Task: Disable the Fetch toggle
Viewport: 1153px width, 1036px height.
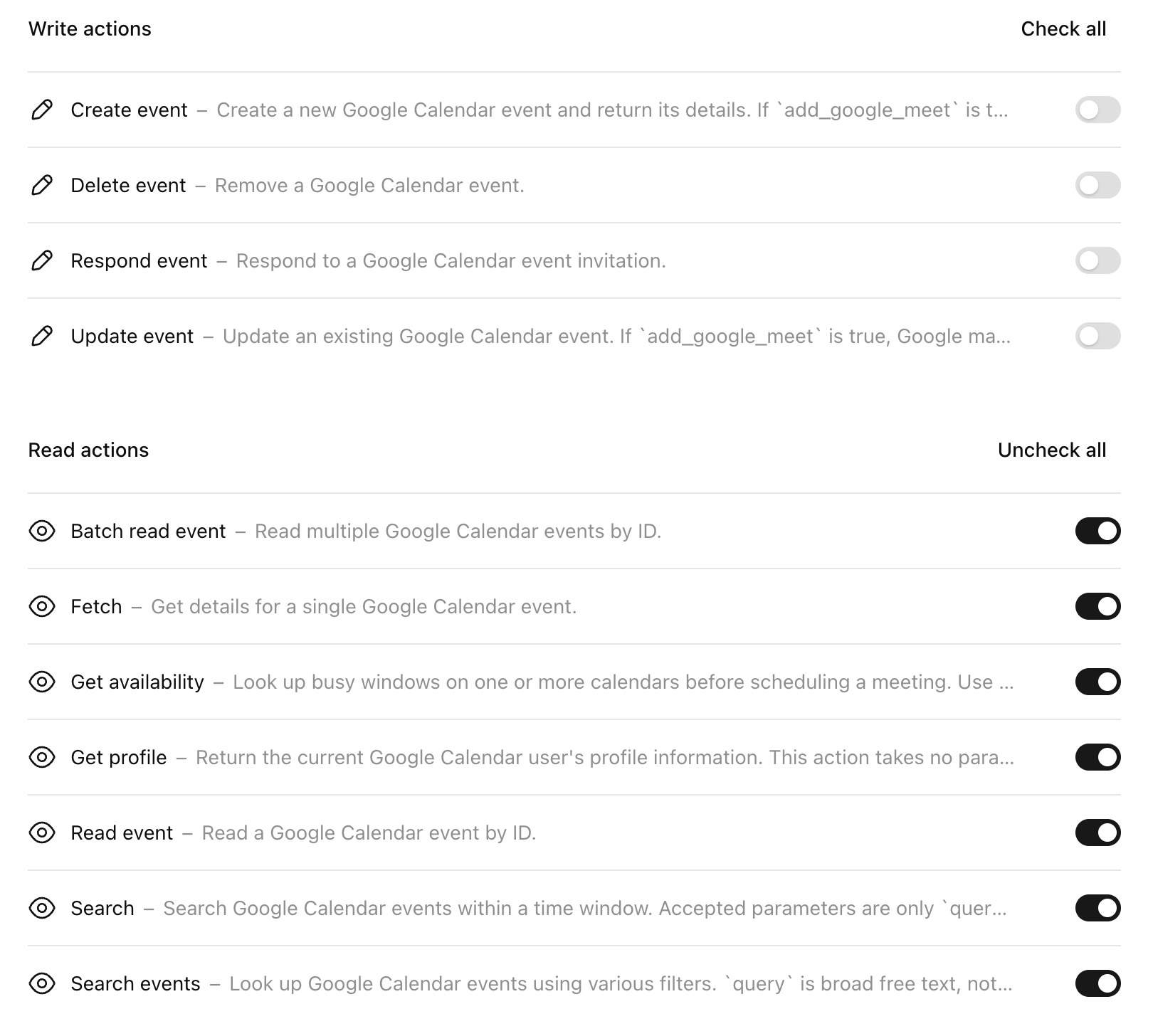Action: 1097,606
